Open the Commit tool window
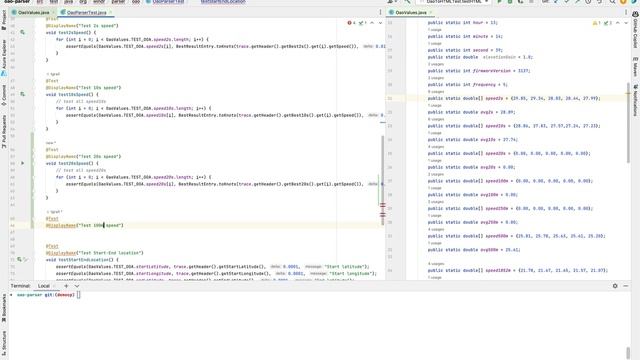 pyautogui.click(x=4, y=95)
